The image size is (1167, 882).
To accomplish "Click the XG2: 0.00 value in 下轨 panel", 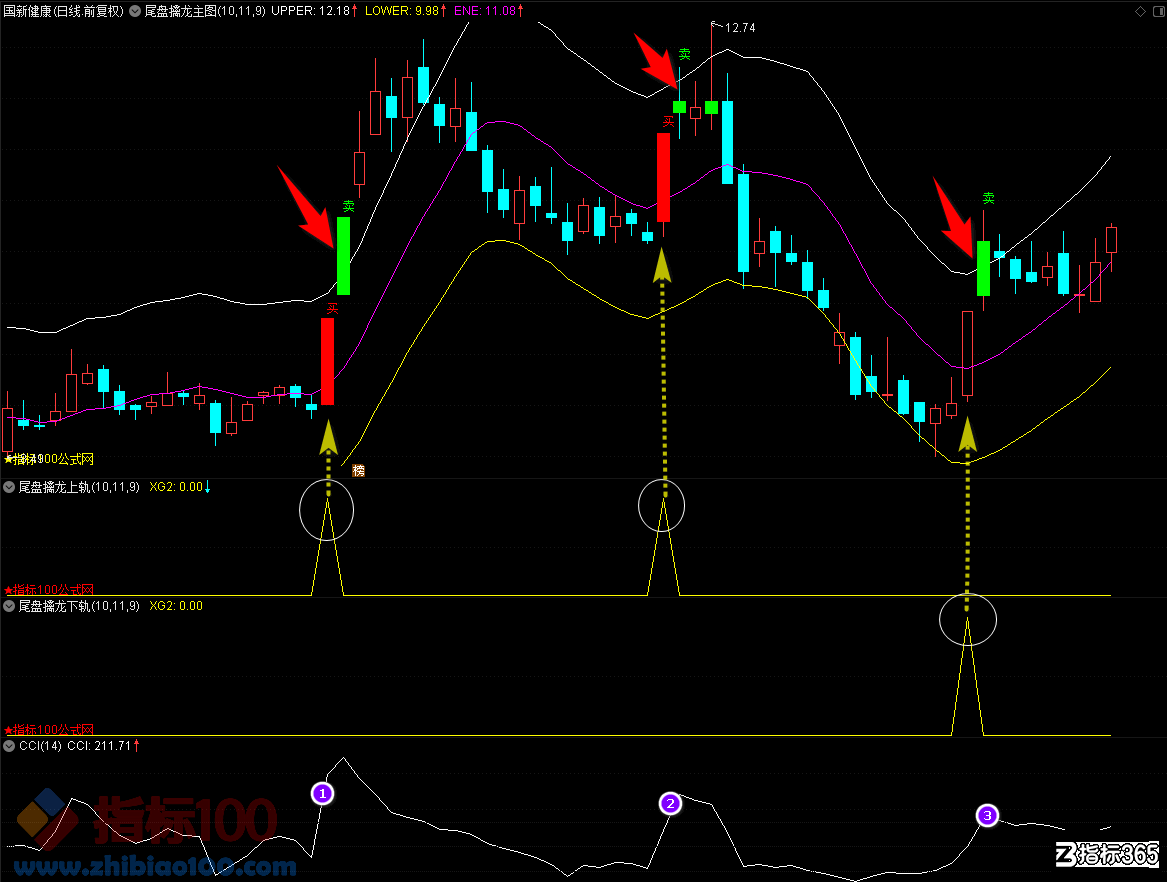I will click(176, 606).
